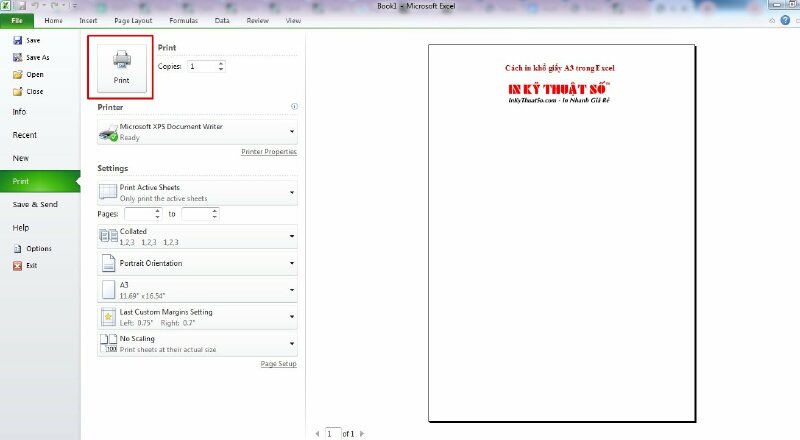Click Open in the Backstage menu
The image size is (800, 440).
coord(28,75)
